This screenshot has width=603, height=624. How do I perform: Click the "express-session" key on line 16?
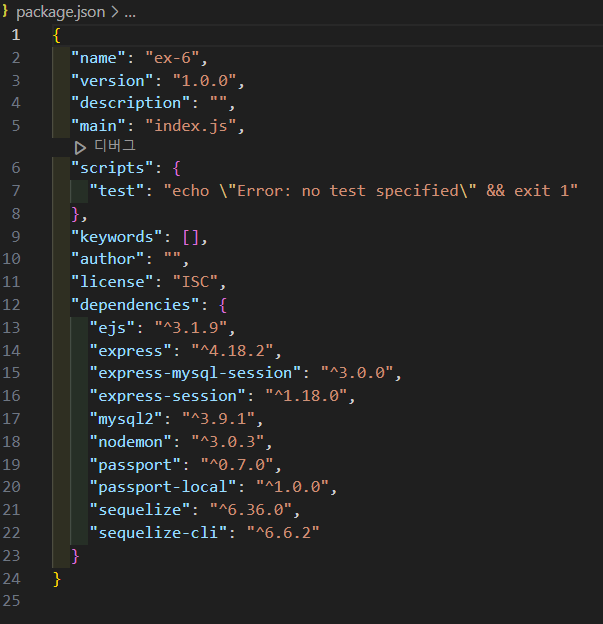[168, 396]
